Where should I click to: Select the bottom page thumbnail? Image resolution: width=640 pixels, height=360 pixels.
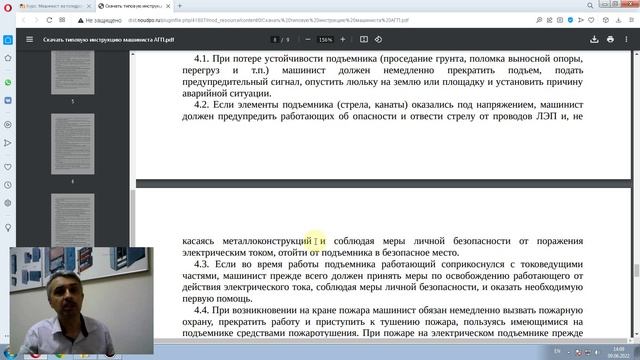(x=73, y=220)
